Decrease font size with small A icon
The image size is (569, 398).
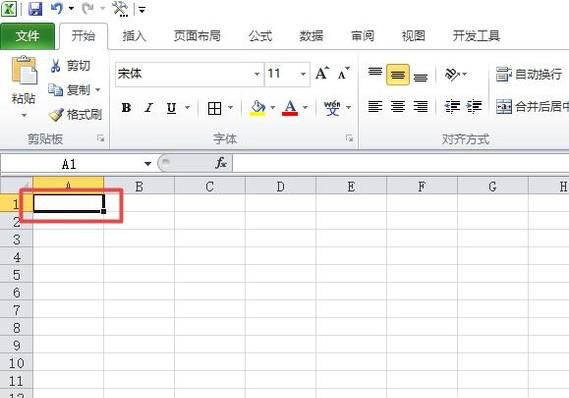pos(343,74)
